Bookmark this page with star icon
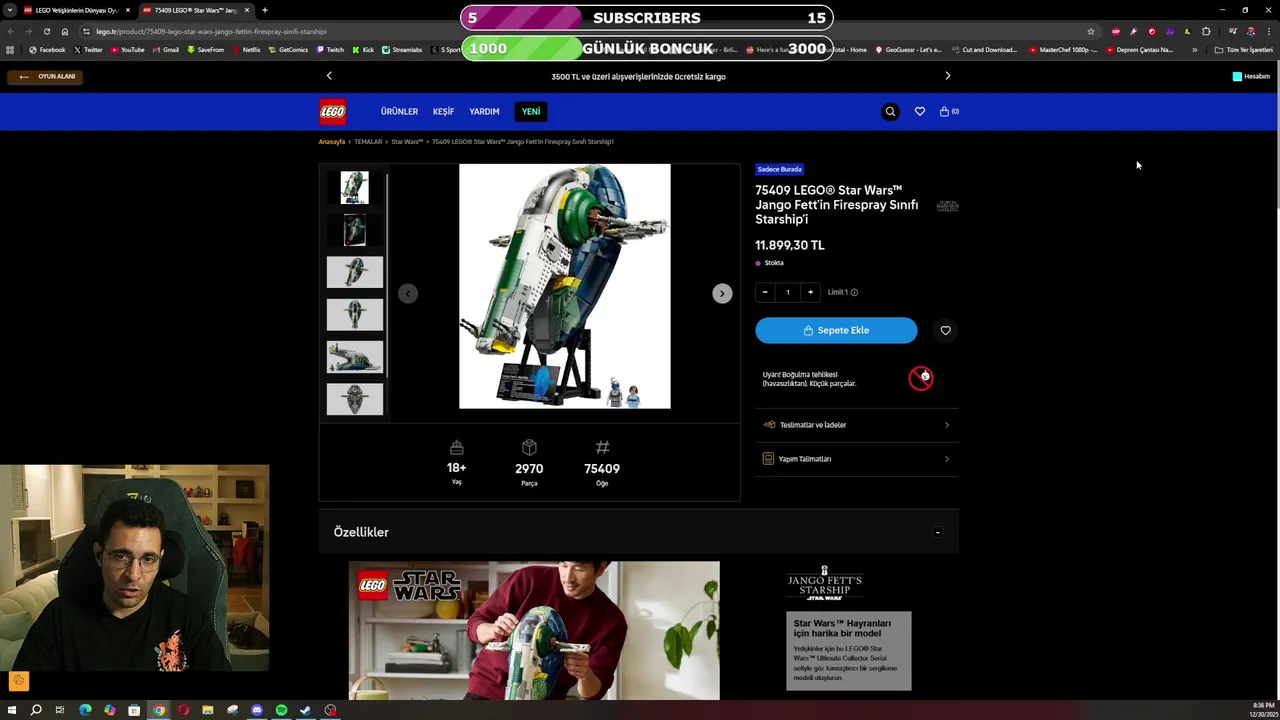 click(1091, 31)
